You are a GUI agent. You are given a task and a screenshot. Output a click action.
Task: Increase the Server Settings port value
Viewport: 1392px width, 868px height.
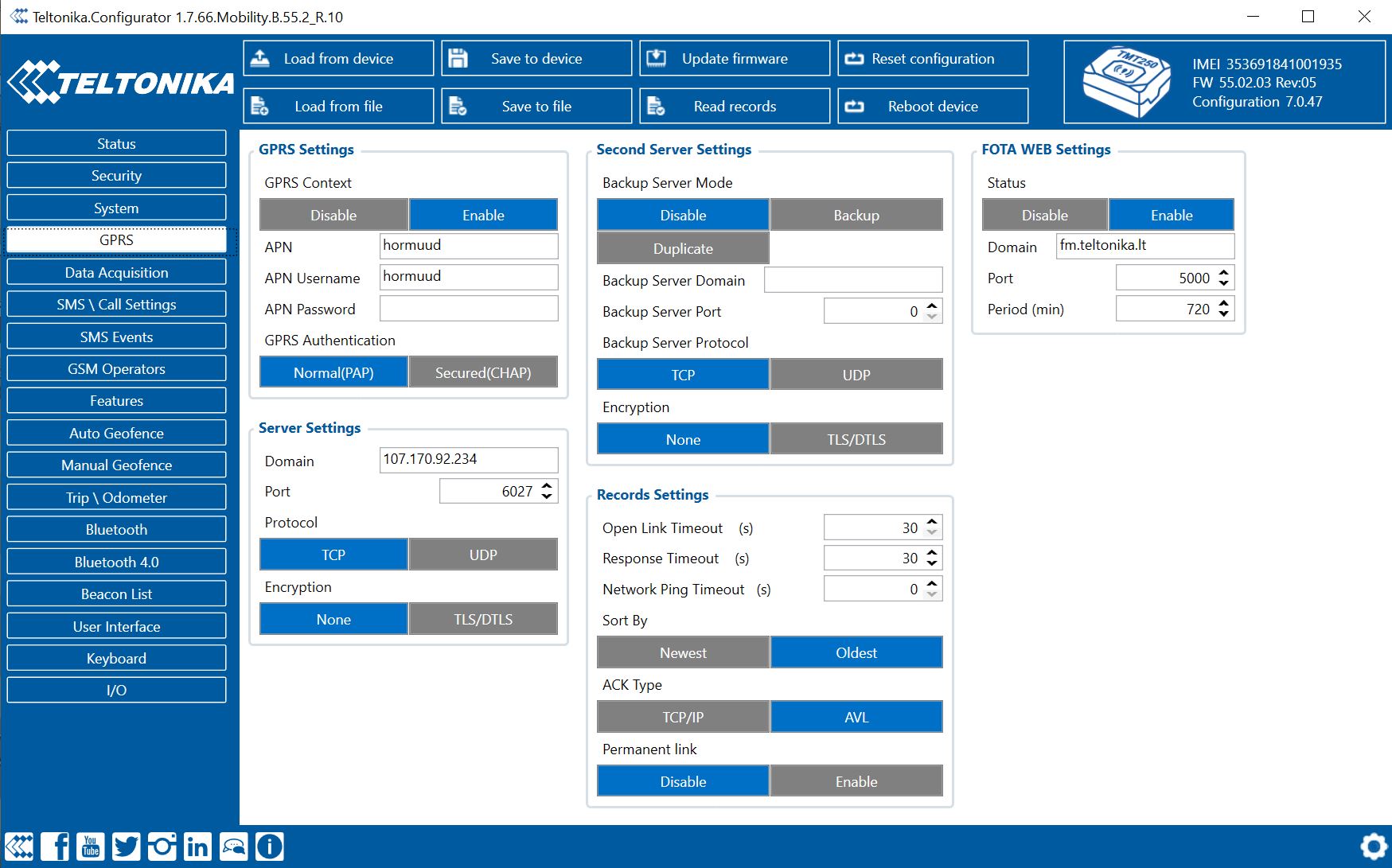tap(547, 486)
